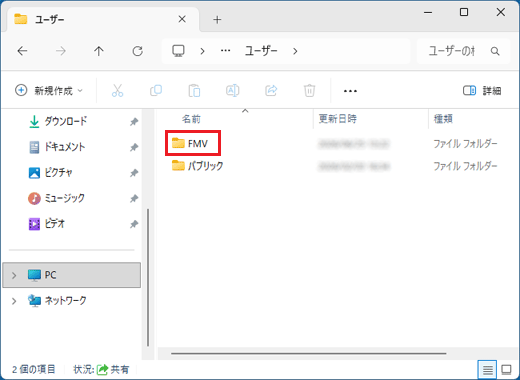The height and width of the screenshot is (380, 520).
Task: Open the toolbar See more menu
Action: pyautogui.click(x=350, y=91)
